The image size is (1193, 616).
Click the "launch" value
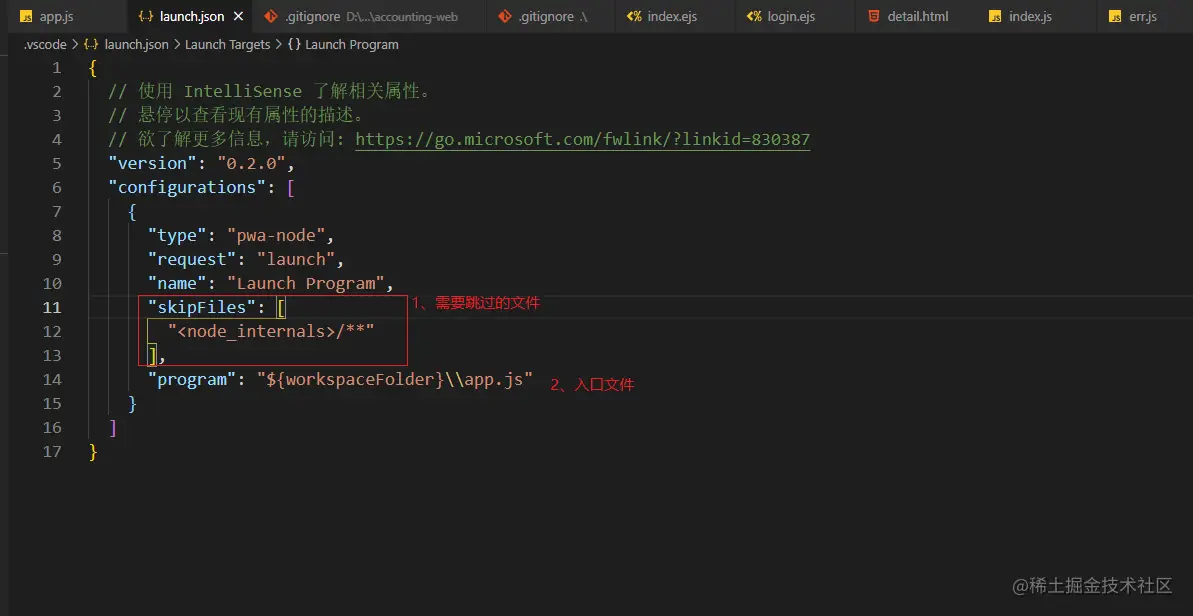(x=296, y=259)
